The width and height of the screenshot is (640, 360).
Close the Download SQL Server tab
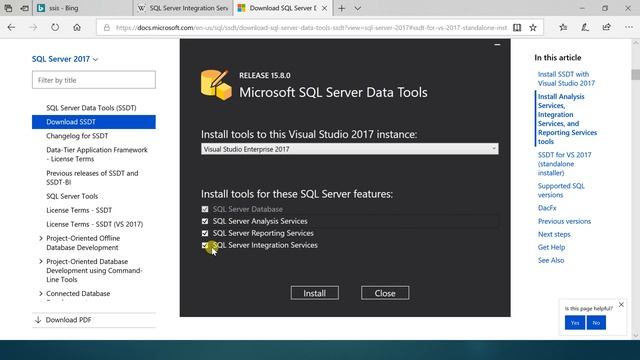324,8
